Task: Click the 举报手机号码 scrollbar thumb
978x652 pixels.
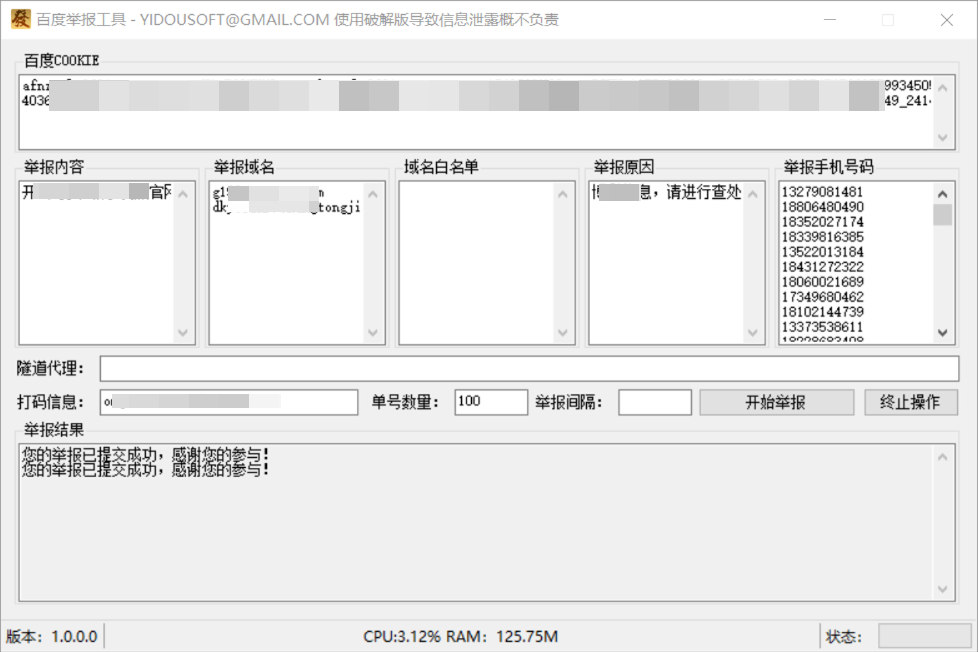Action: (x=942, y=215)
